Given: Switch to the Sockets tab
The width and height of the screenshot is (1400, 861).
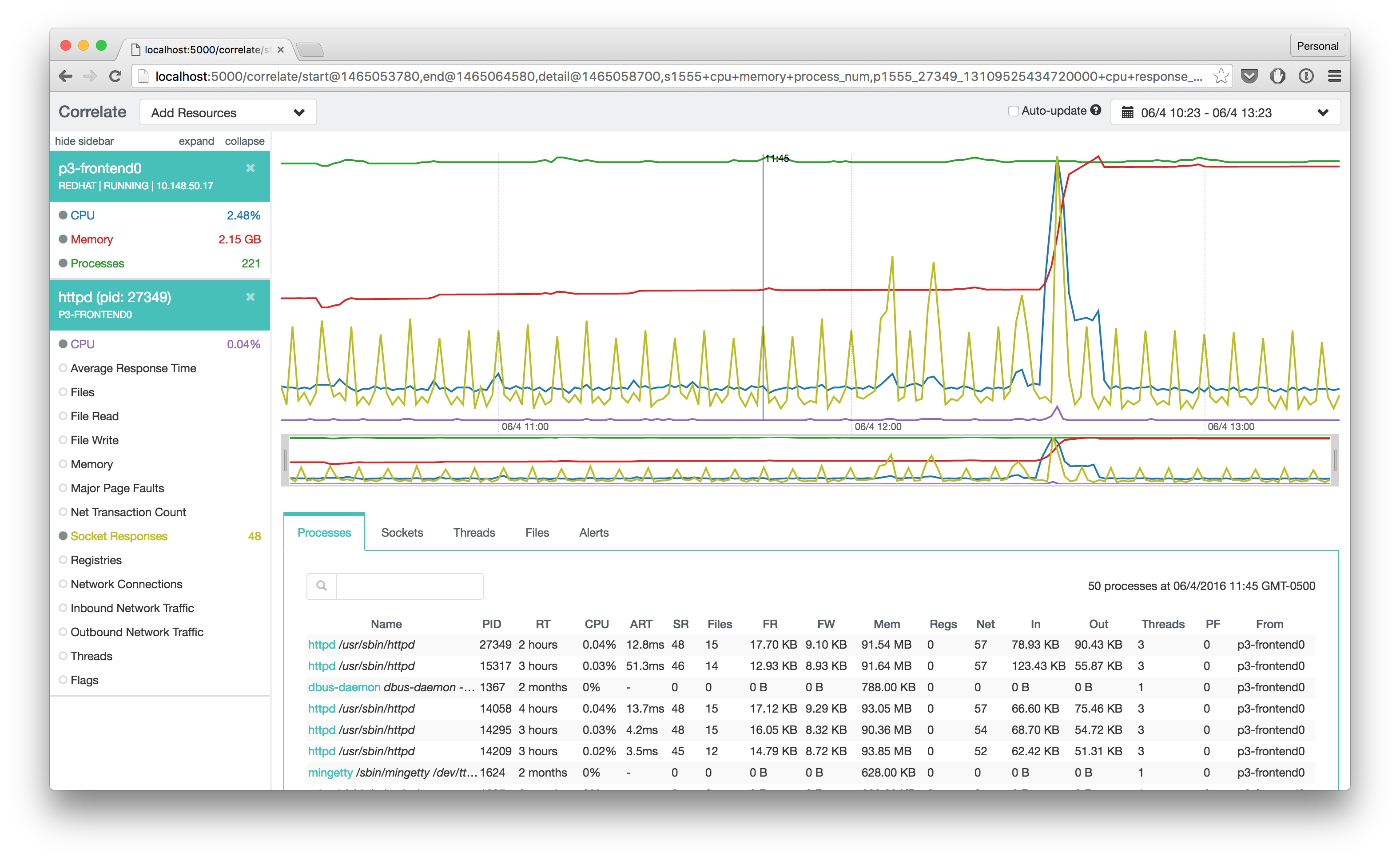Looking at the screenshot, I should coord(402,532).
